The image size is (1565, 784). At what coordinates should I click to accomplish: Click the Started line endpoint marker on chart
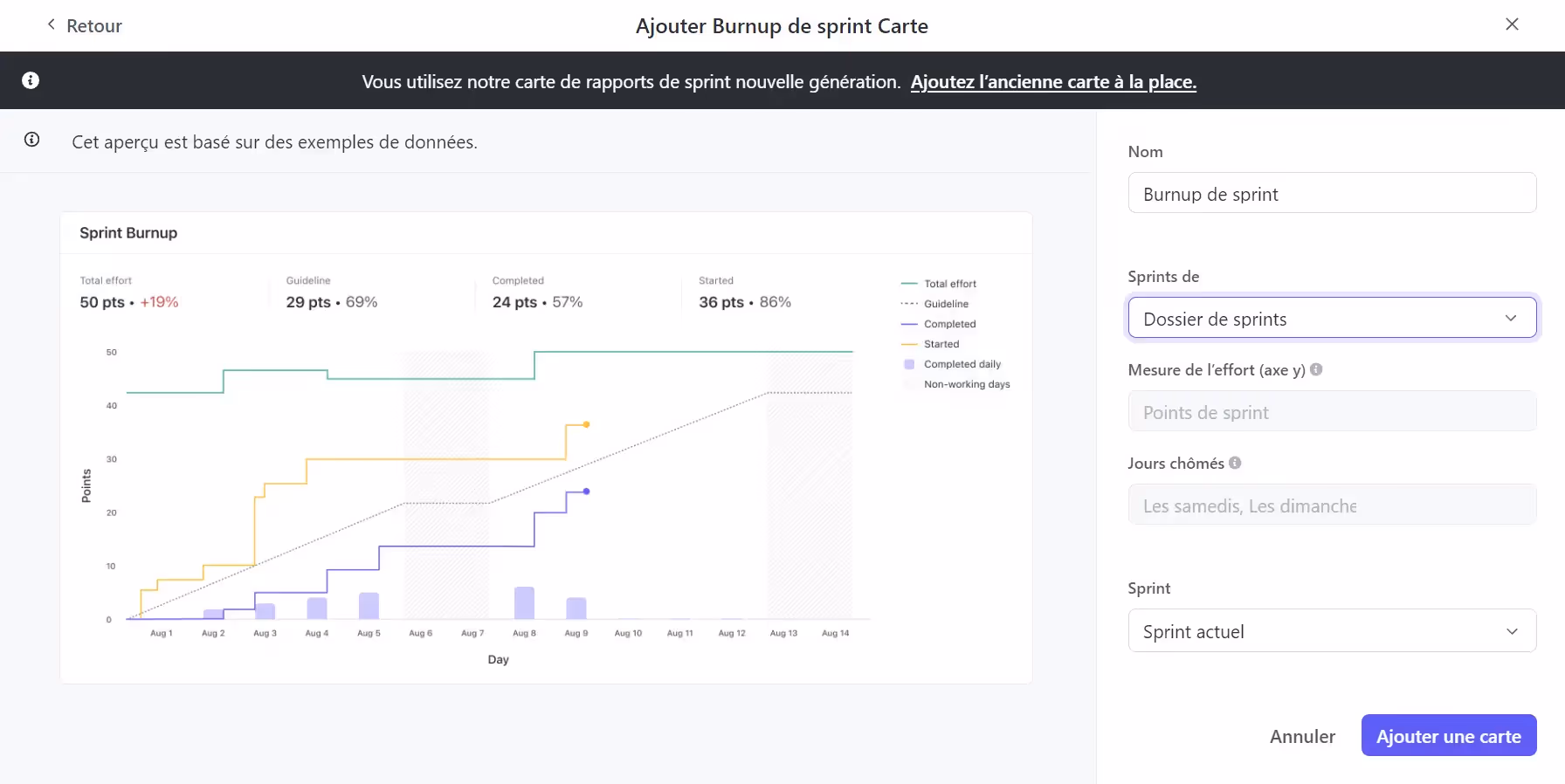coord(586,424)
